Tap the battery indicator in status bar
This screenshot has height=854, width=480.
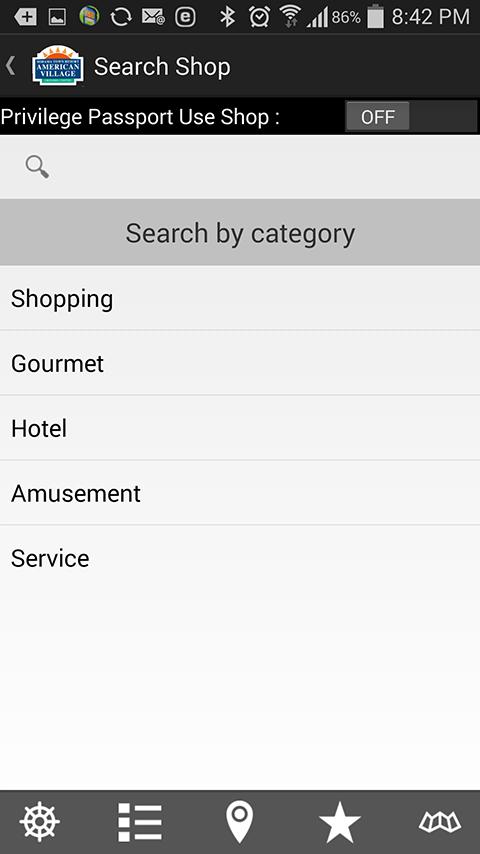375,16
